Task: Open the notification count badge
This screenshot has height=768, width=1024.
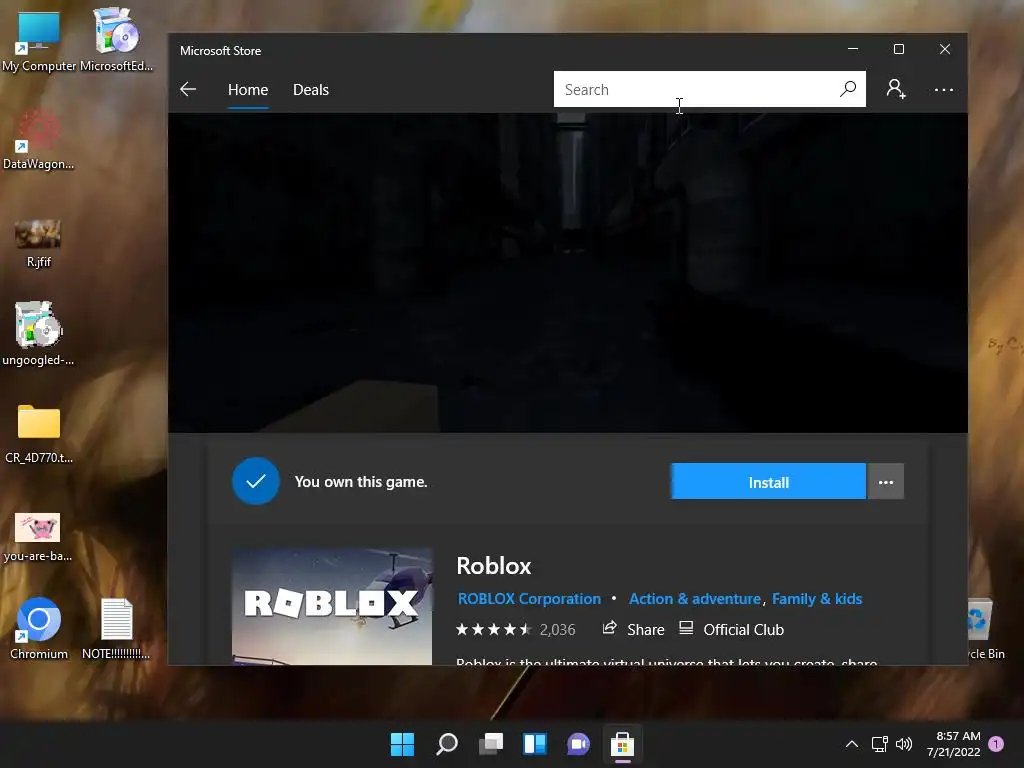Action: click(996, 744)
